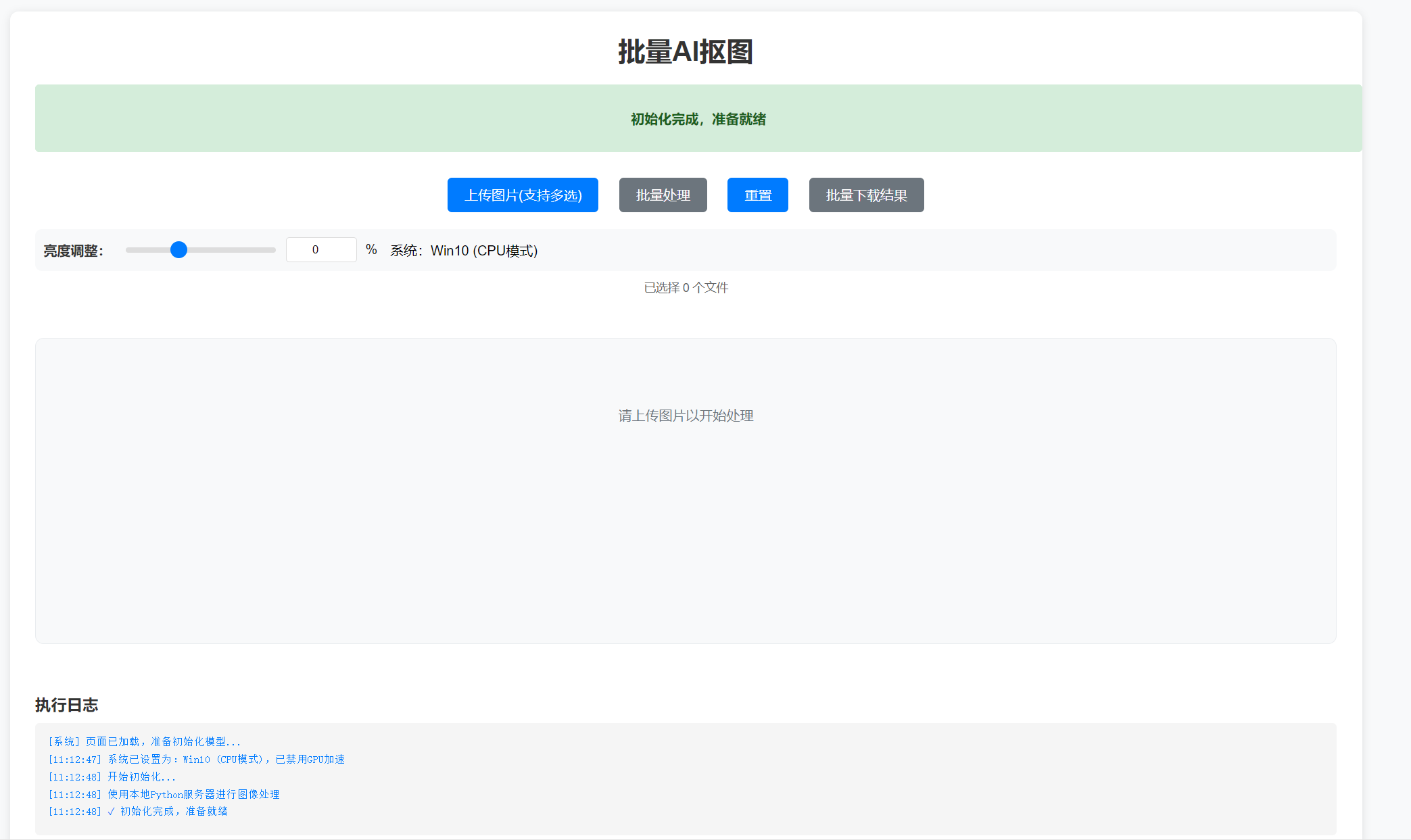
Task: Click the 系统：Win10 (CPU模式) status text
Action: tap(463, 251)
